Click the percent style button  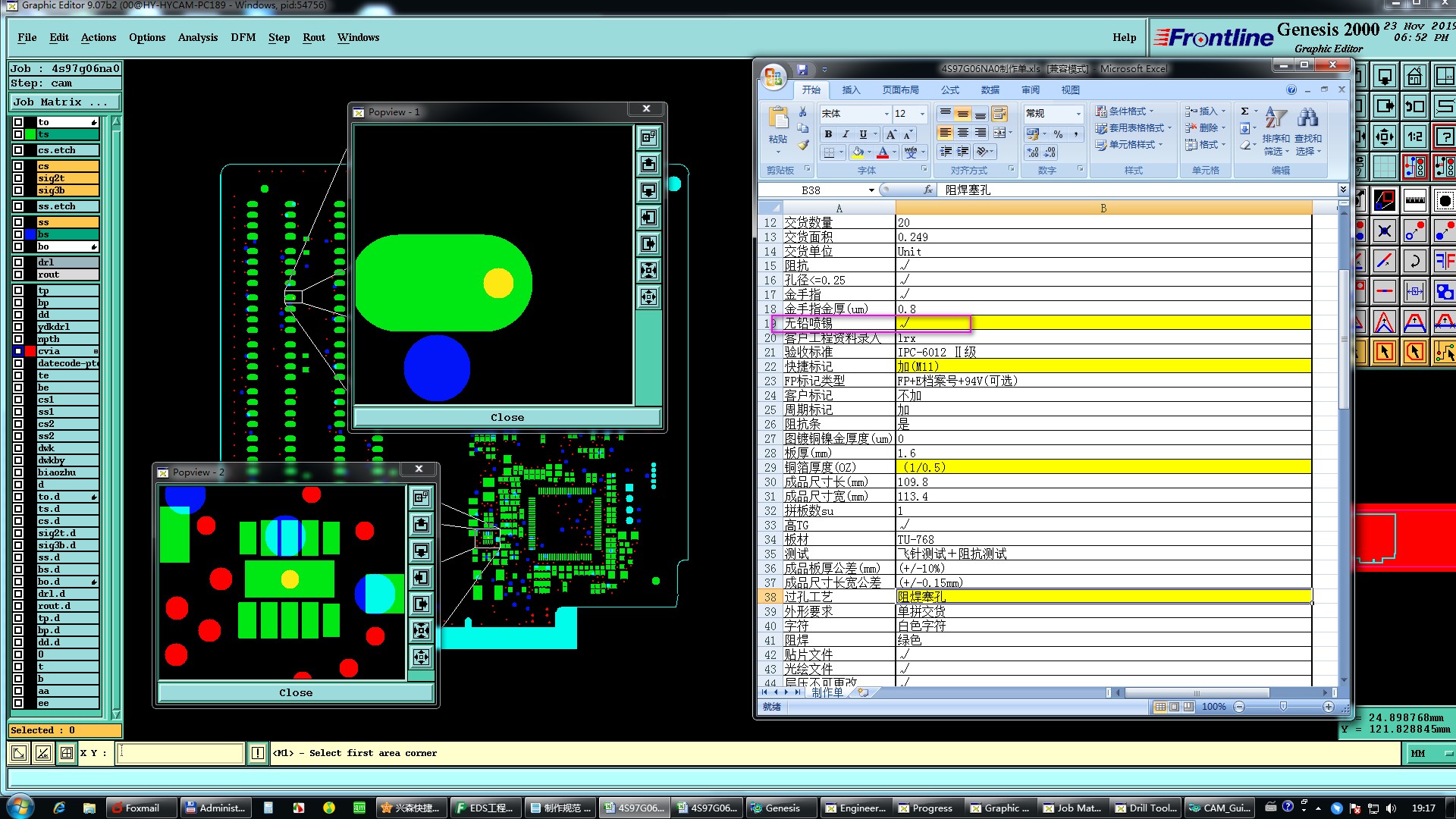(1058, 134)
